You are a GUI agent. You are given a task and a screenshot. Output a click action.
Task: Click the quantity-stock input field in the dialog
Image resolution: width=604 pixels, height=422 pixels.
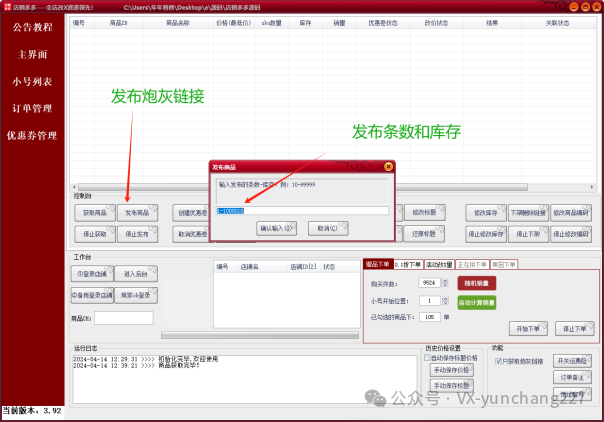[x=302, y=211]
